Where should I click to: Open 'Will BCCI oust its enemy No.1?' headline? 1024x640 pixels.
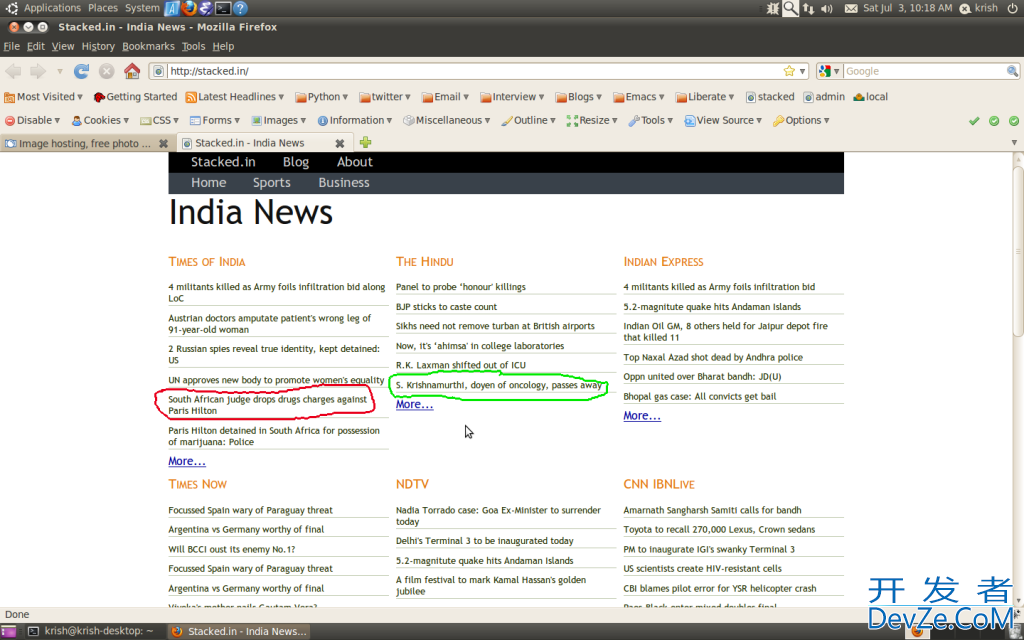click(x=232, y=549)
